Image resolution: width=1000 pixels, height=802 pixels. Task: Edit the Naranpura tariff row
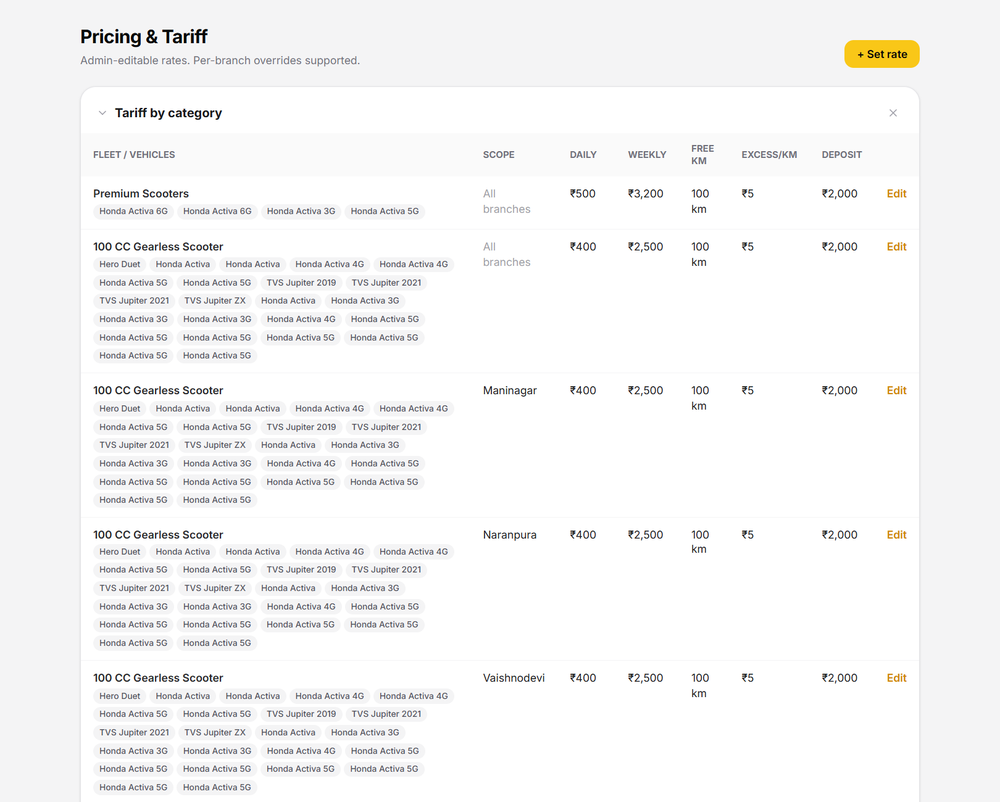tap(896, 535)
